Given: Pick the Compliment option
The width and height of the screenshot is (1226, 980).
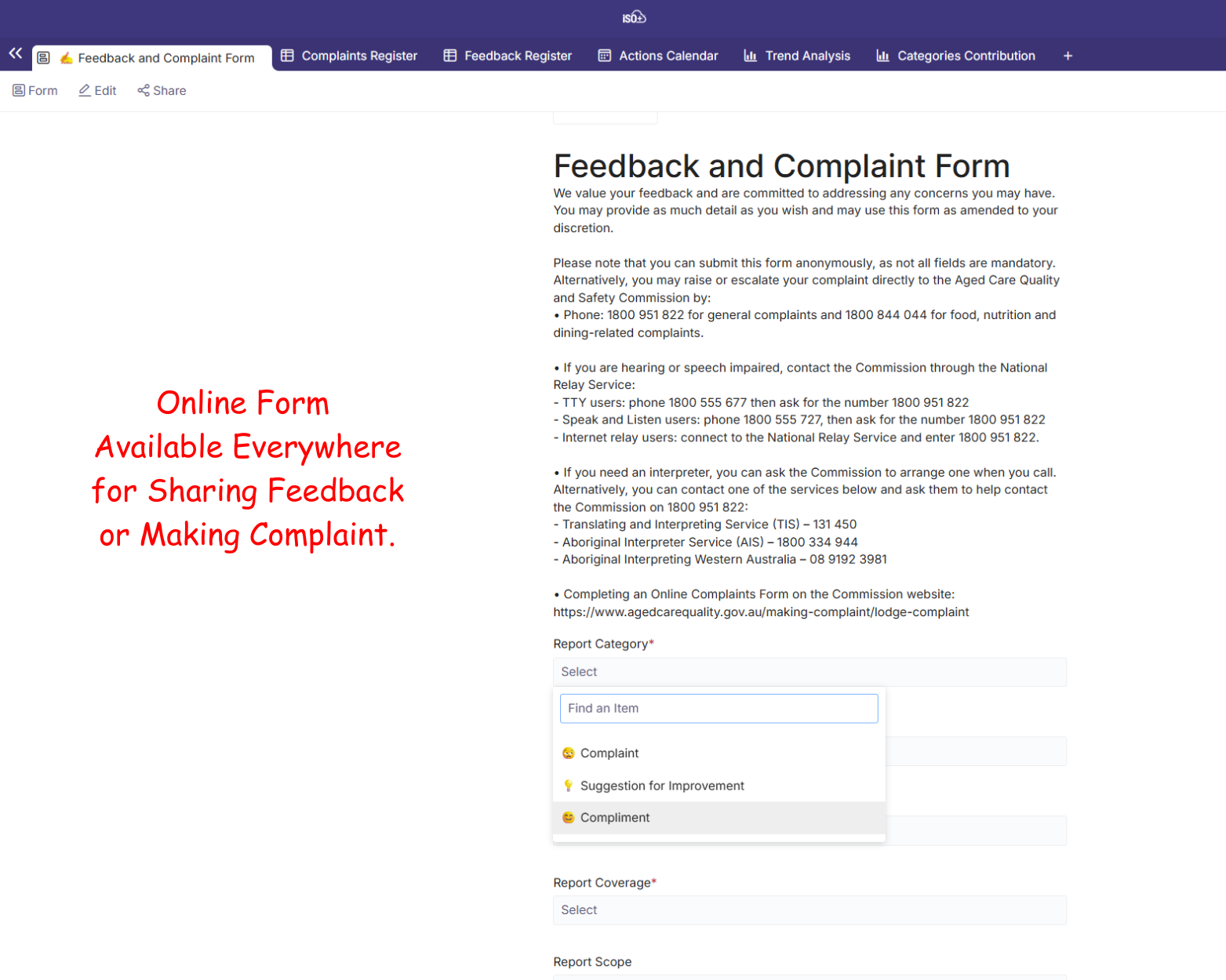Looking at the screenshot, I should click(x=615, y=818).
